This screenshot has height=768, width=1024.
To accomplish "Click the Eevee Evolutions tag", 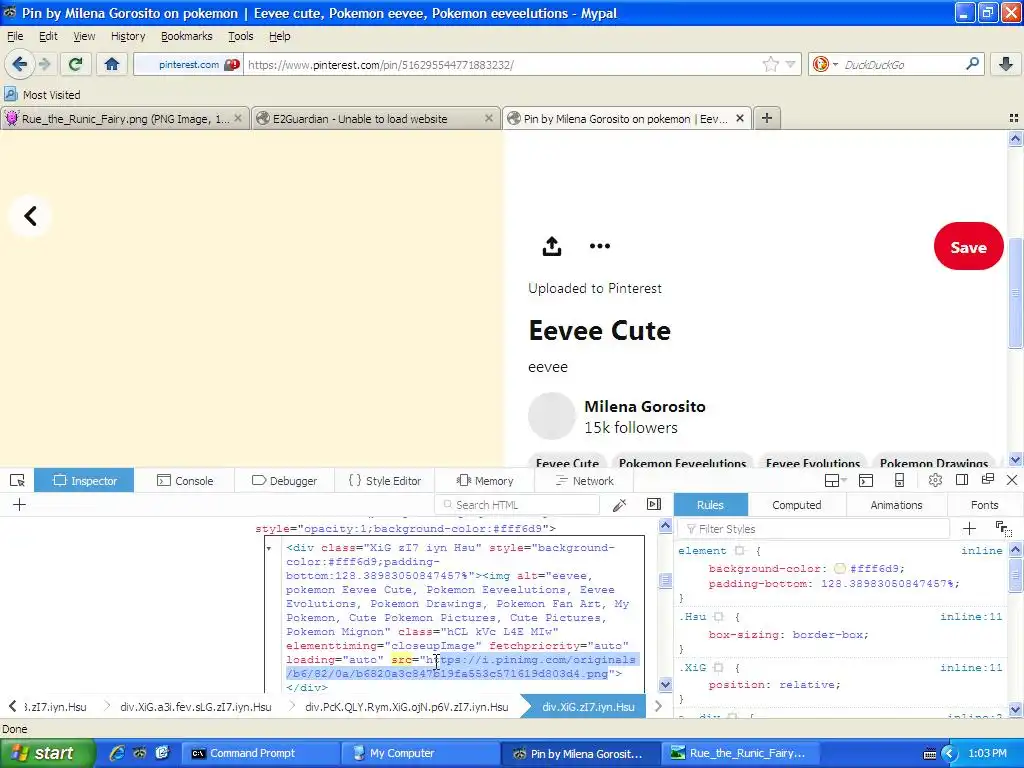I will (x=813, y=461).
